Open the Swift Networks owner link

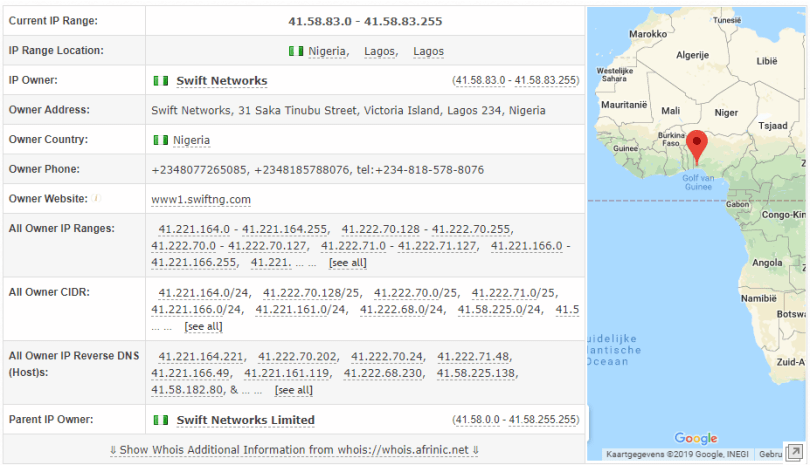[221, 81]
